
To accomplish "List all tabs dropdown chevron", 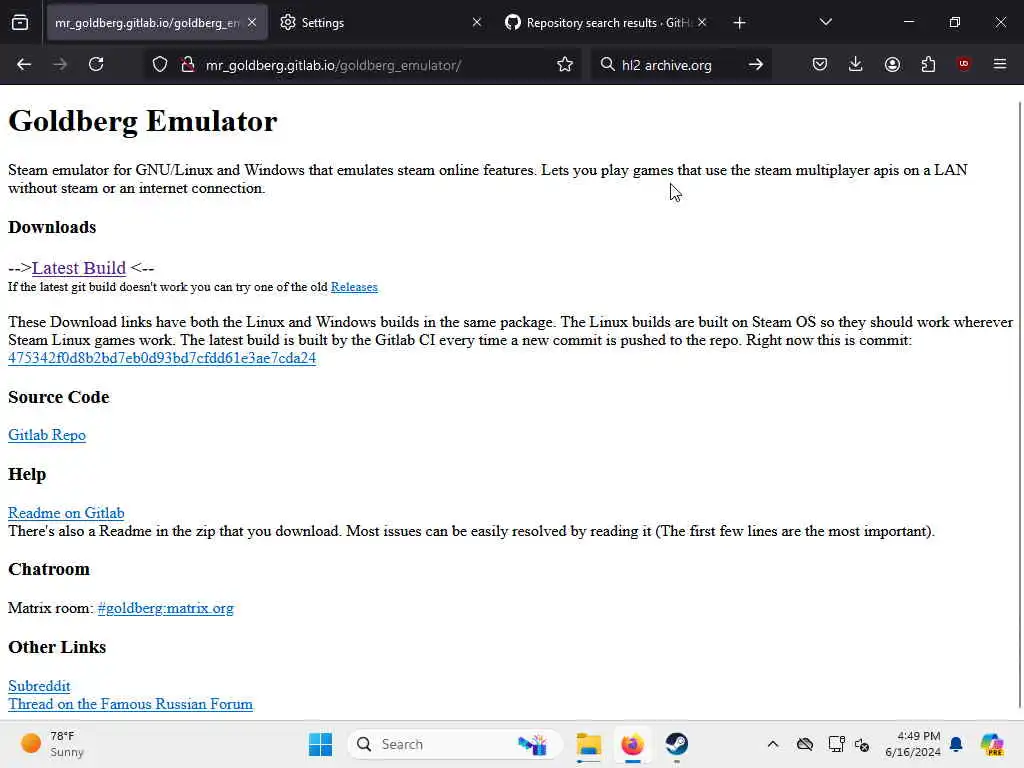I will pyautogui.click(x=825, y=23).
